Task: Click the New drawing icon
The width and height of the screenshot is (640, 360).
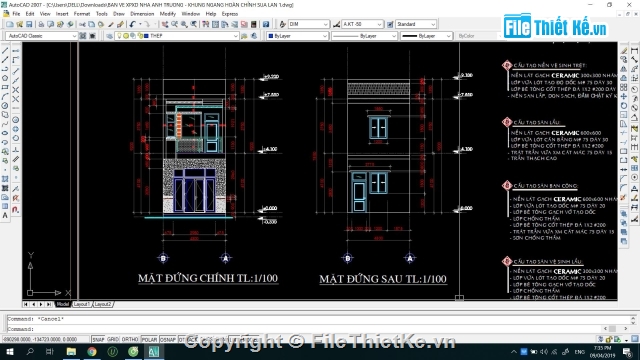Action: (10, 24)
